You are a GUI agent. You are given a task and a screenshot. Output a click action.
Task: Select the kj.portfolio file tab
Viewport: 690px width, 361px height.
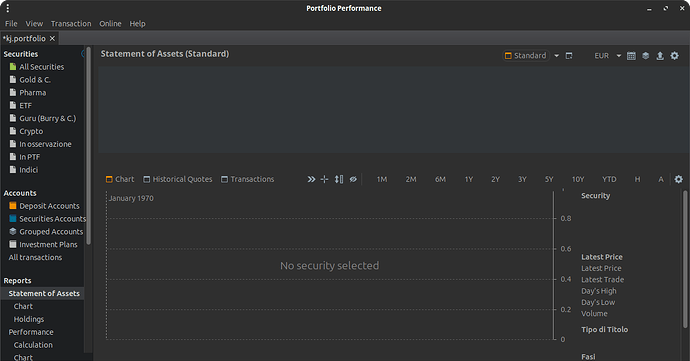pos(24,38)
